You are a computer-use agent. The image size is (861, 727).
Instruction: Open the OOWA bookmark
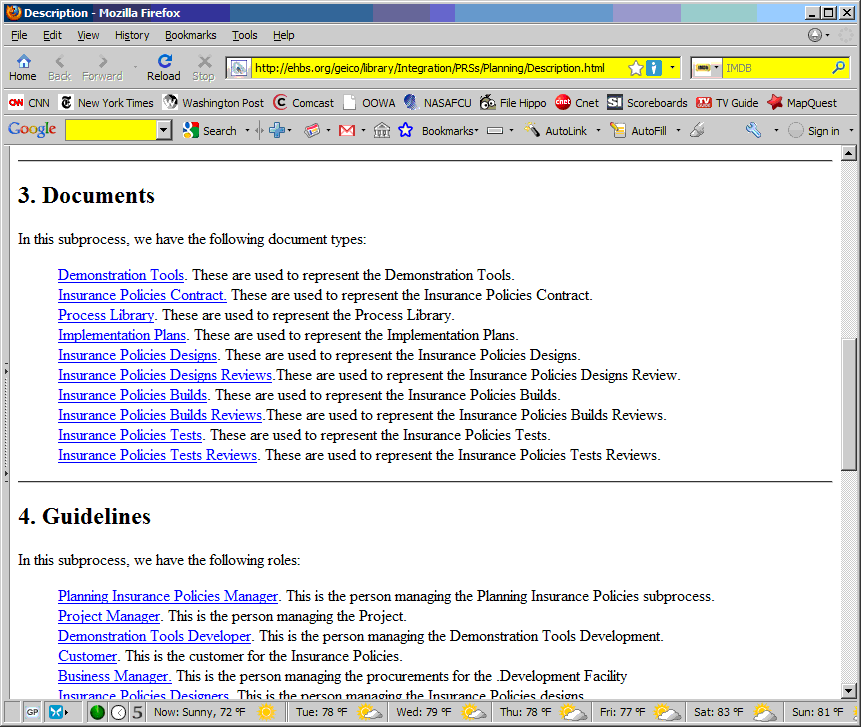pyautogui.click(x=369, y=103)
